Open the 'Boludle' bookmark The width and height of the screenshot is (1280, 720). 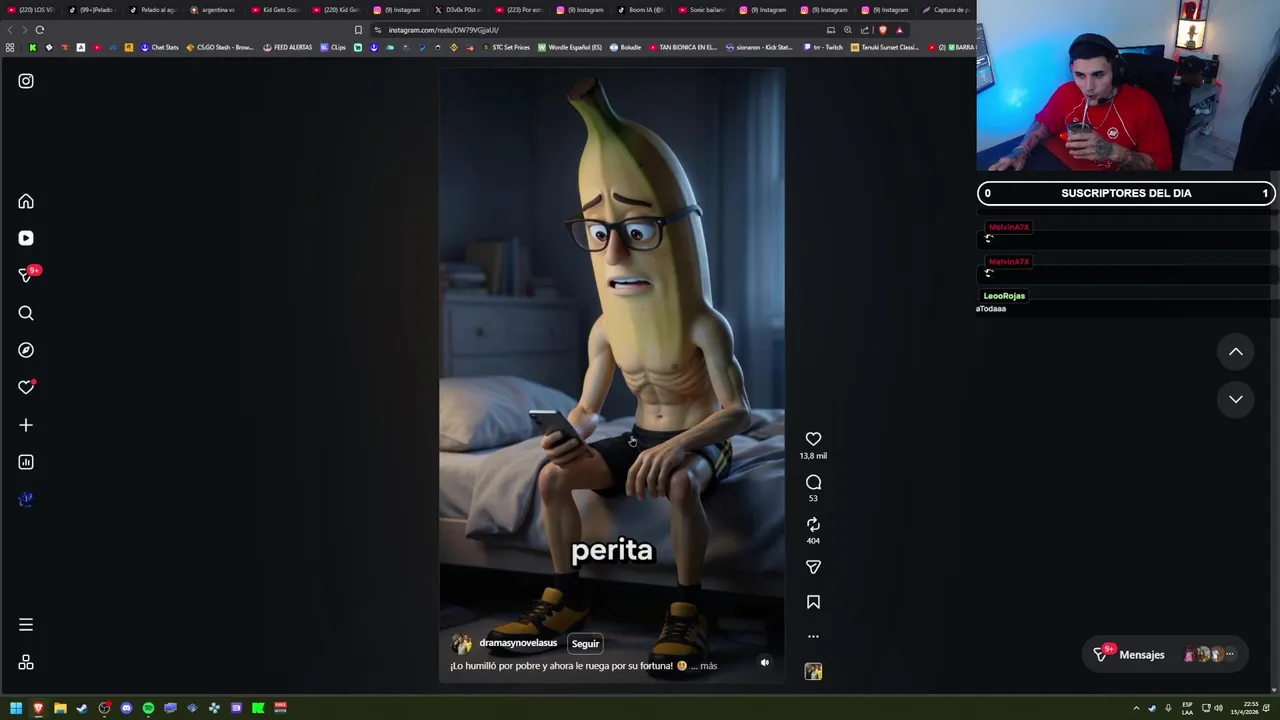click(x=626, y=47)
